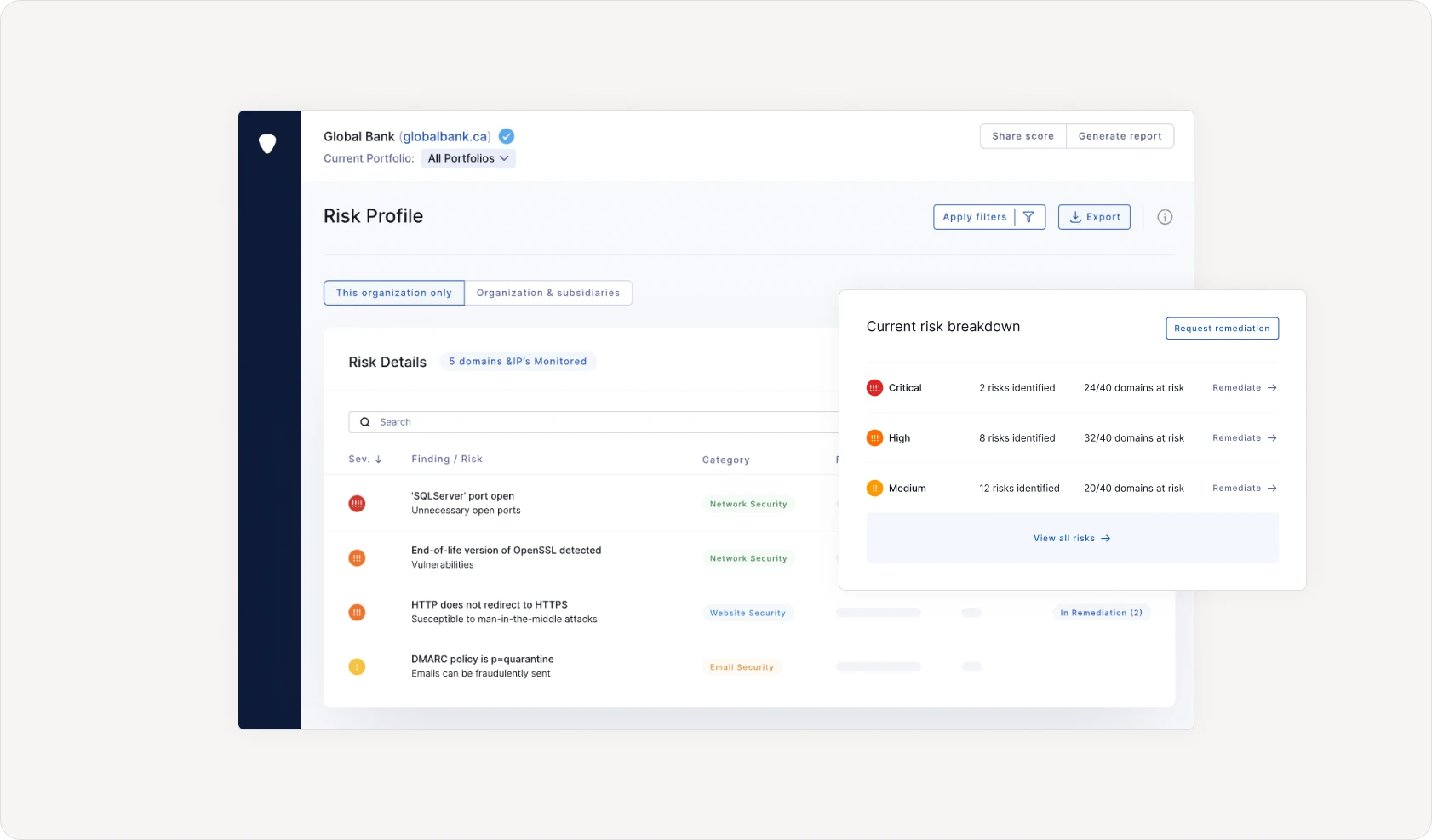The height and width of the screenshot is (840, 1432).
Task: Click the Share score button
Action: coord(1022,136)
